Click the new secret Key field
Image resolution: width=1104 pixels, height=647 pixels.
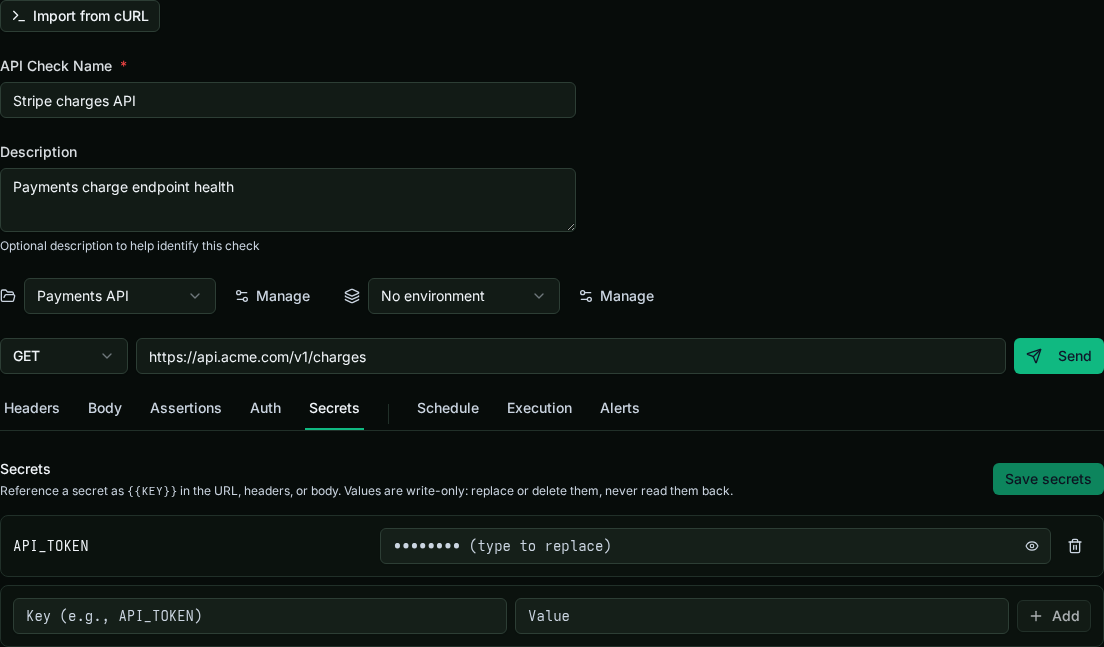pyautogui.click(x=260, y=616)
